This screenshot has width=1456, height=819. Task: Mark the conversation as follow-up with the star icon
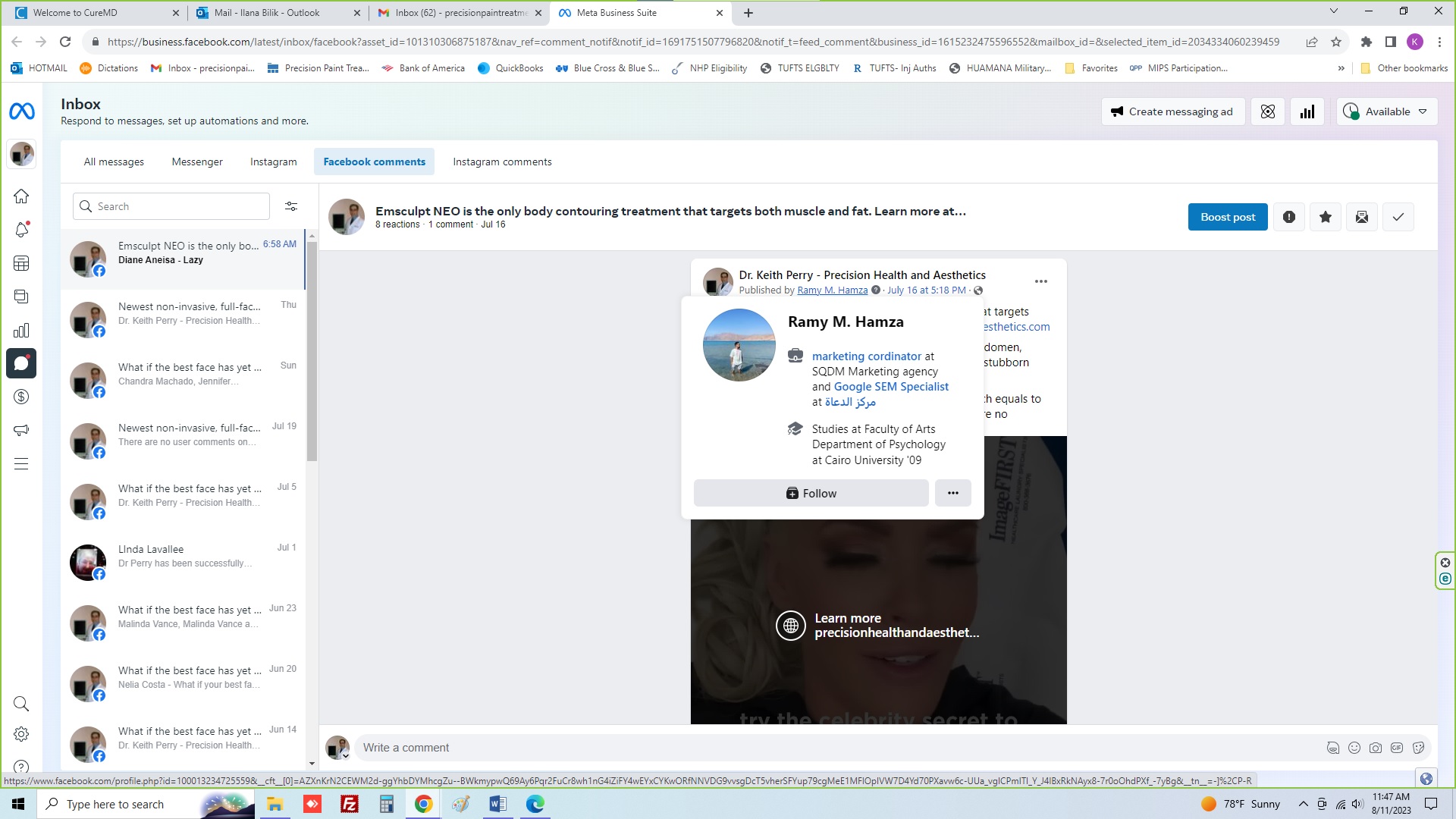1326,218
